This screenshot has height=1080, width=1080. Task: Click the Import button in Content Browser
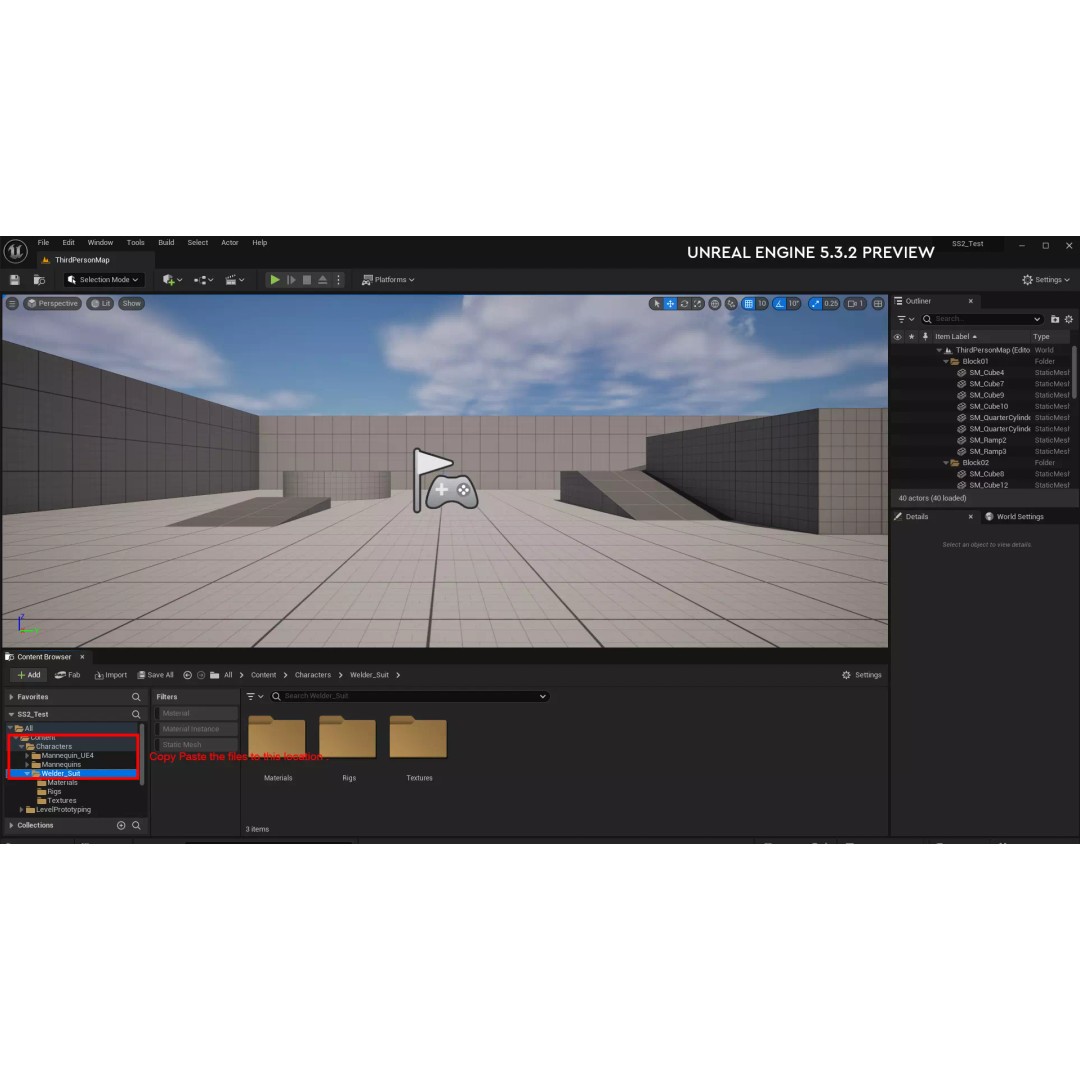(111, 675)
